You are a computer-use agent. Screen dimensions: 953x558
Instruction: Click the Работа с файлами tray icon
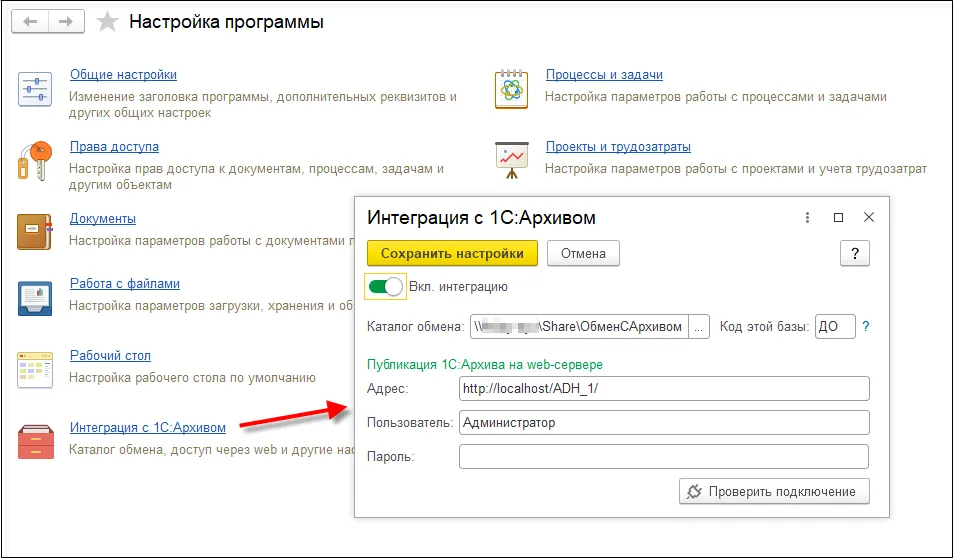(35, 298)
